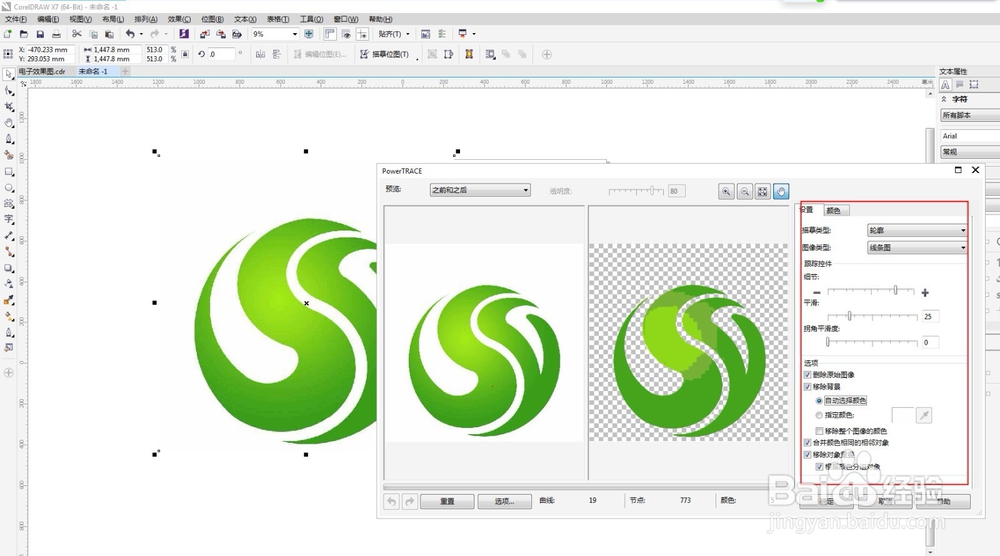The width and height of the screenshot is (1000, 556).
Task: Click the Import icon
Action: [204, 34]
